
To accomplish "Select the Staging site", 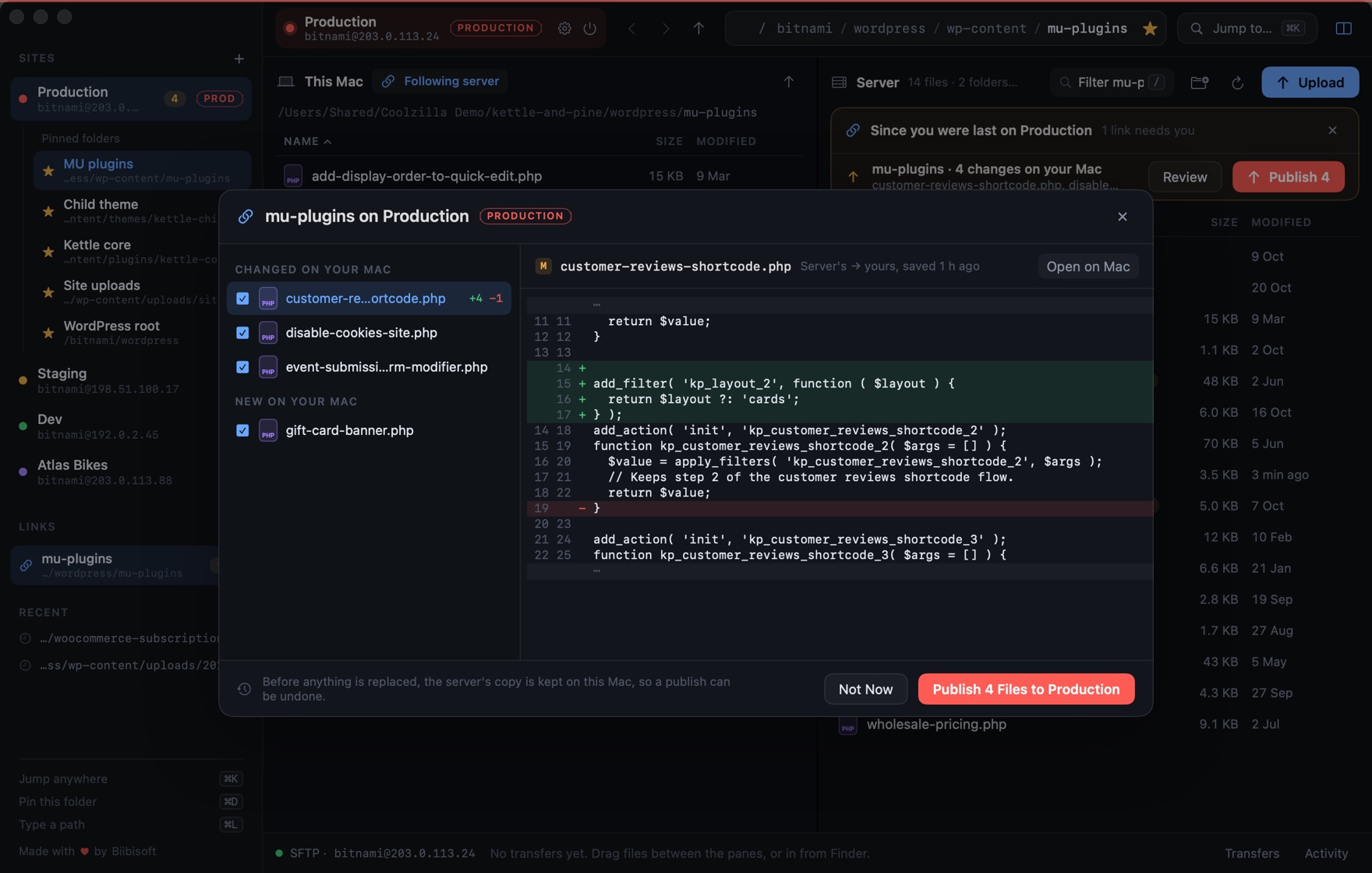I will [x=130, y=380].
